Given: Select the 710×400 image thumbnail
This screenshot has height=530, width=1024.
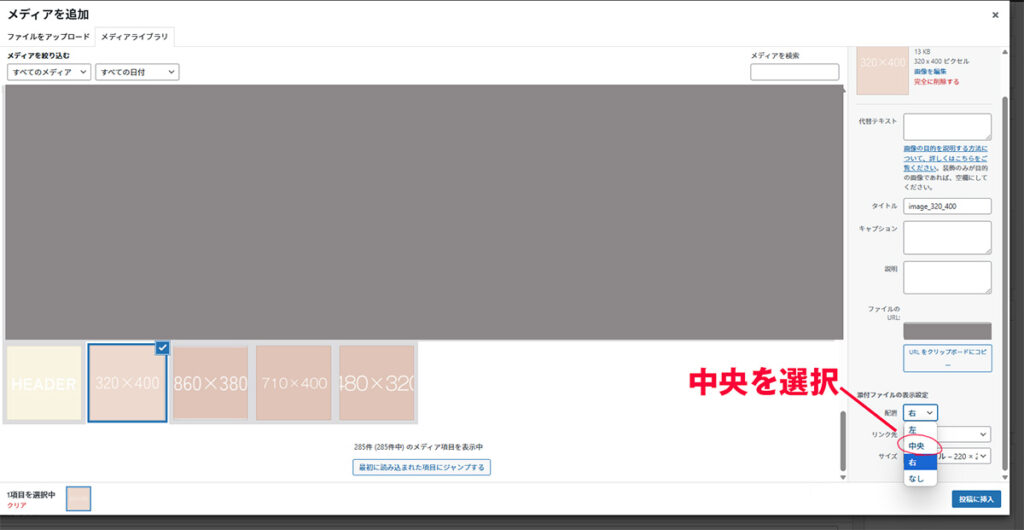Looking at the screenshot, I should (x=293, y=383).
